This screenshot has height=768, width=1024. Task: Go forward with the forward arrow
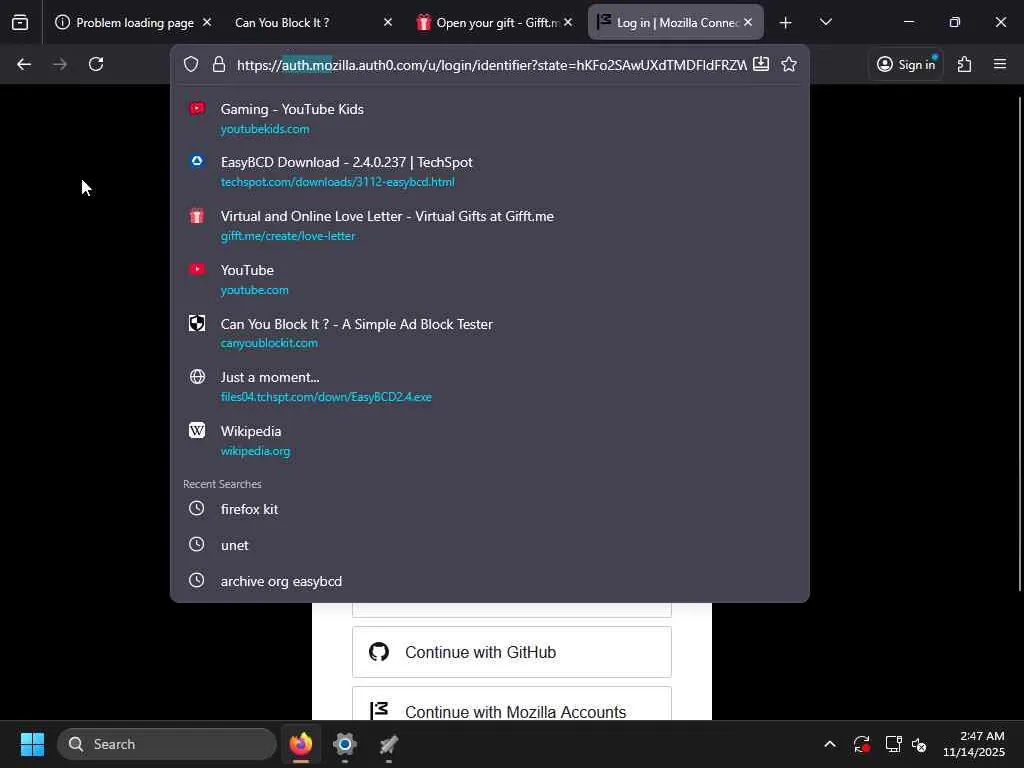click(x=60, y=64)
